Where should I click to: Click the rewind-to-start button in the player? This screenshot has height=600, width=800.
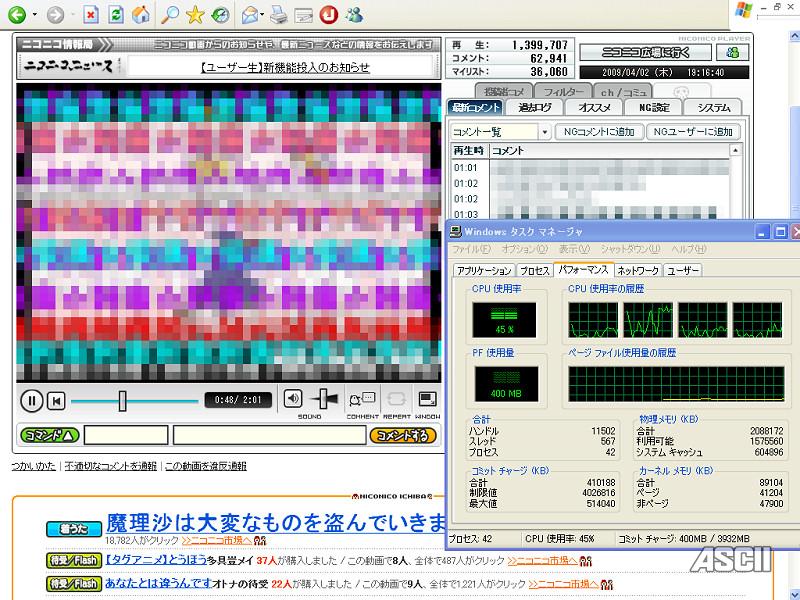[57, 401]
